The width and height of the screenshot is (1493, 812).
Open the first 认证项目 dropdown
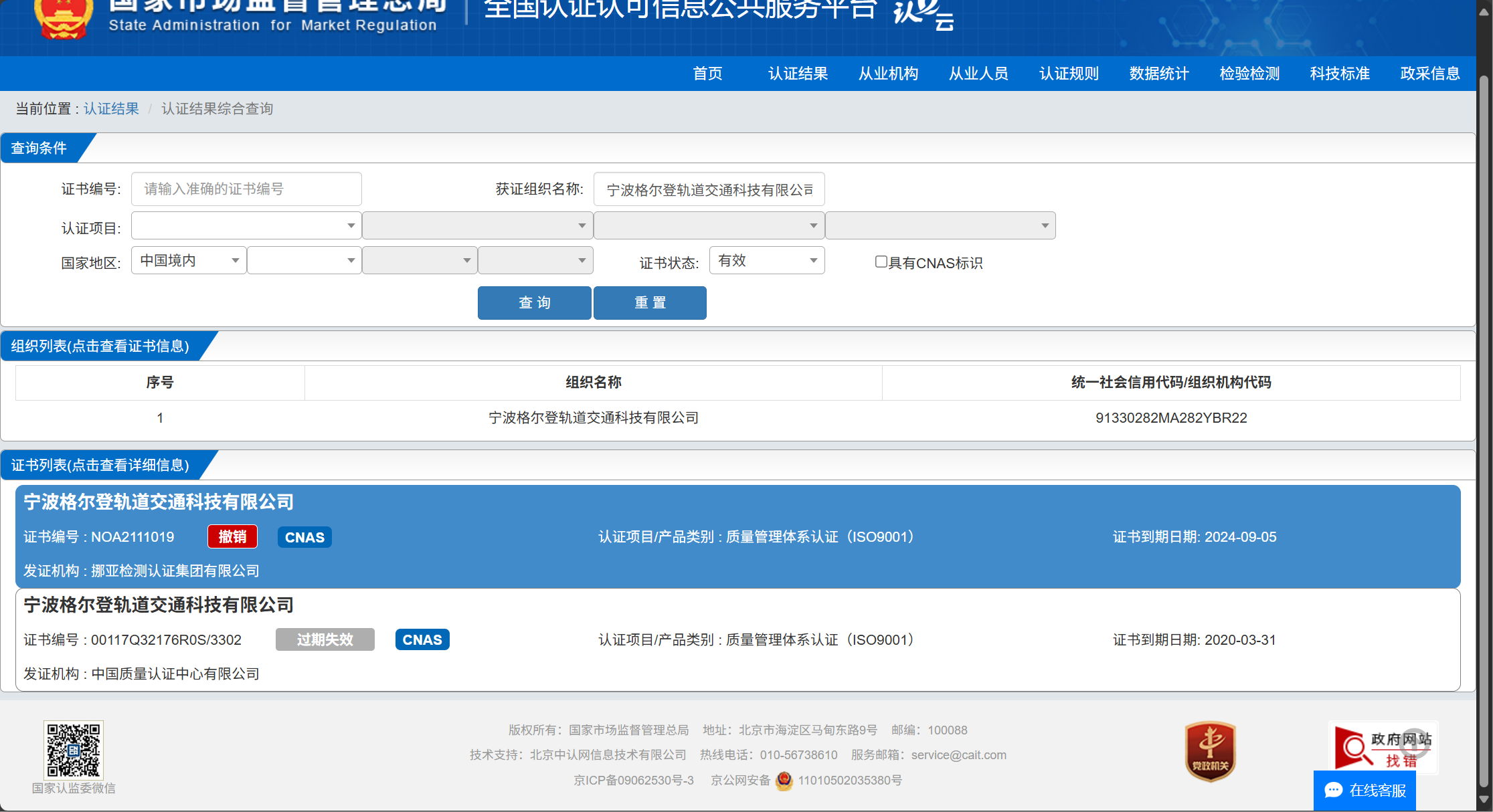246,225
